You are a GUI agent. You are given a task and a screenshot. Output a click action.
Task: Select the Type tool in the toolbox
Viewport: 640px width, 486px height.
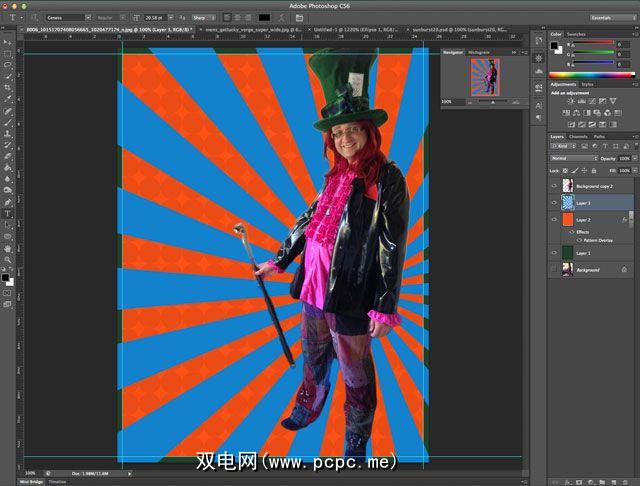pyautogui.click(x=8, y=213)
